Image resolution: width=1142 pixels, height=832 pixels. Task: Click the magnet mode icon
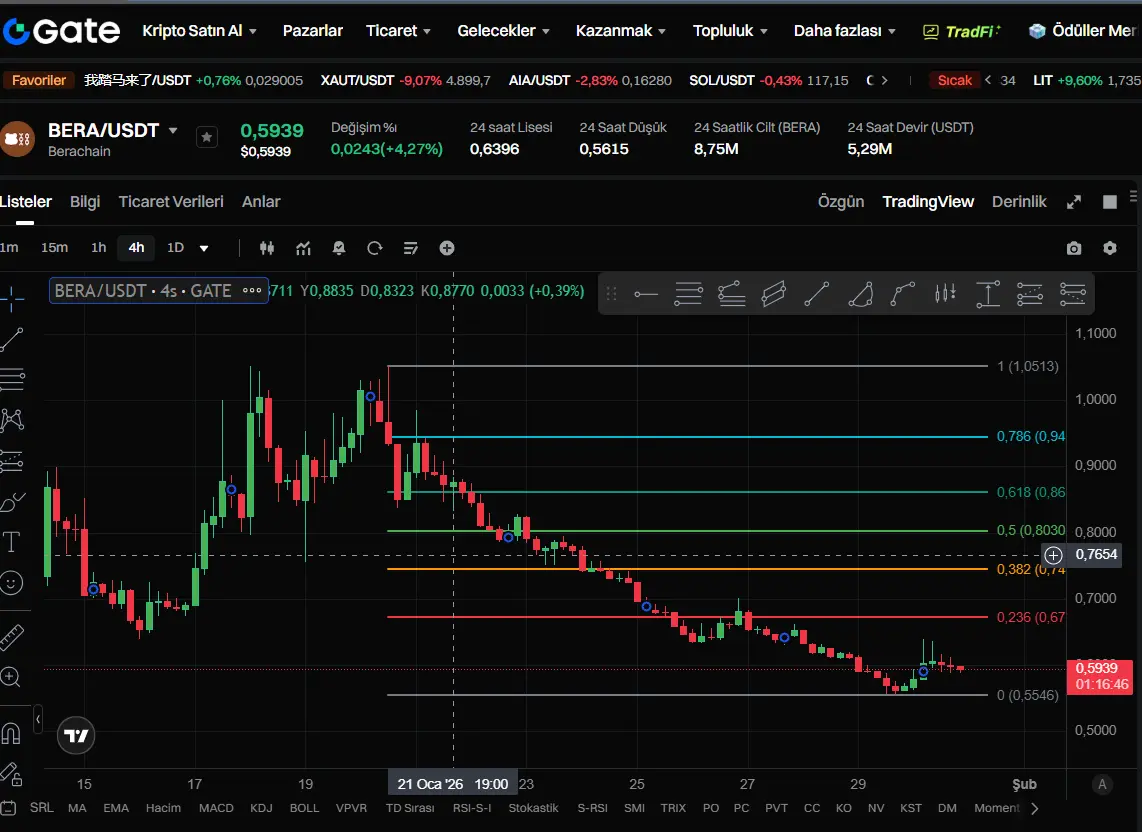(11, 733)
